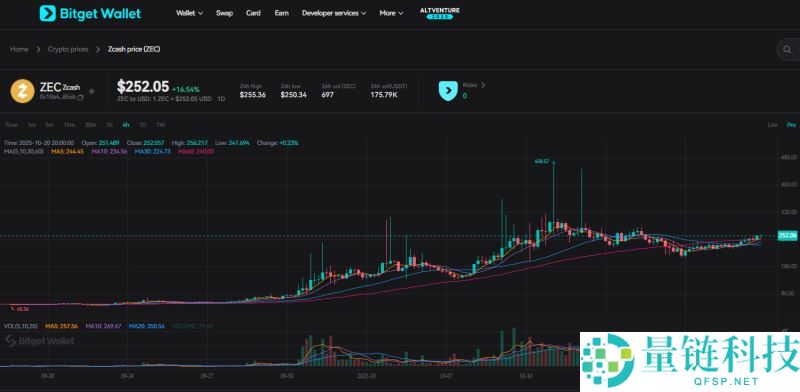
Task: Expand the More menu
Action: [391, 13]
